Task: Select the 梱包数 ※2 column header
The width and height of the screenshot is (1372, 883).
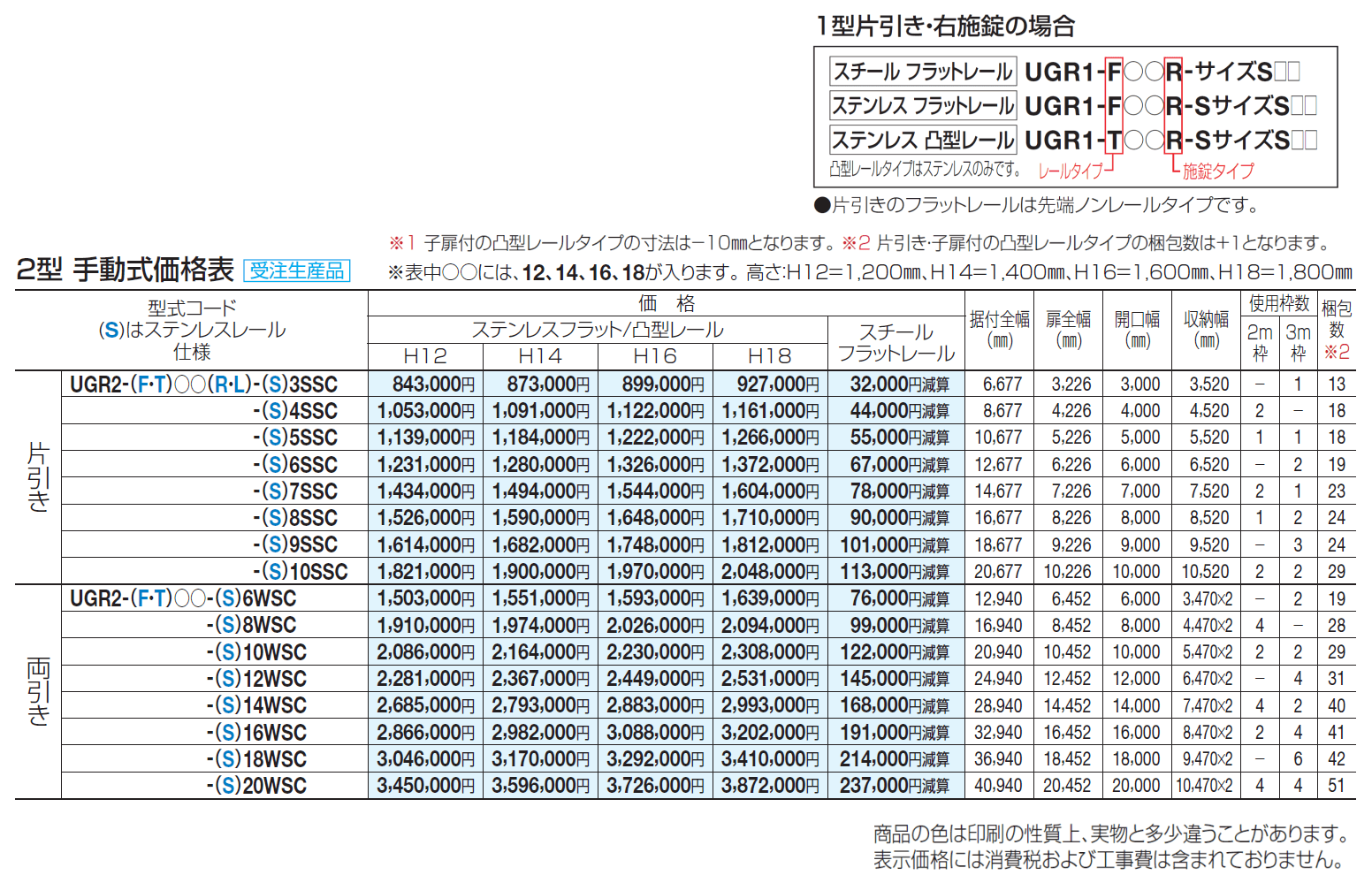Action: (1338, 330)
